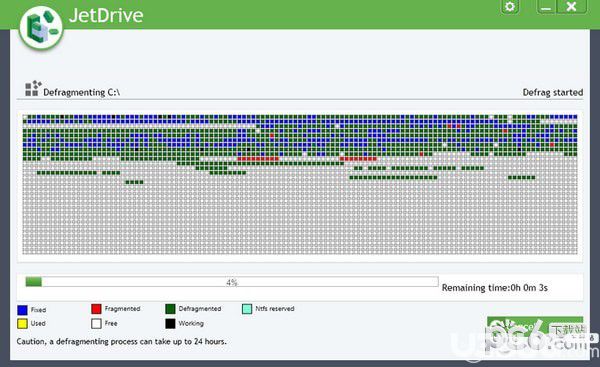This screenshot has height=367, width=600.
Task: Close the JetDrive window
Action: coord(571,7)
